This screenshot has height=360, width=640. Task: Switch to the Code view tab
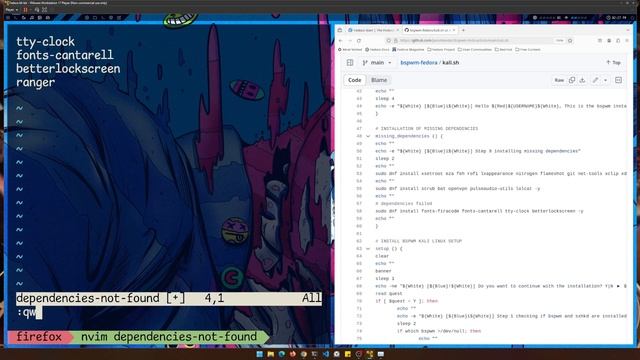tap(354, 80)
